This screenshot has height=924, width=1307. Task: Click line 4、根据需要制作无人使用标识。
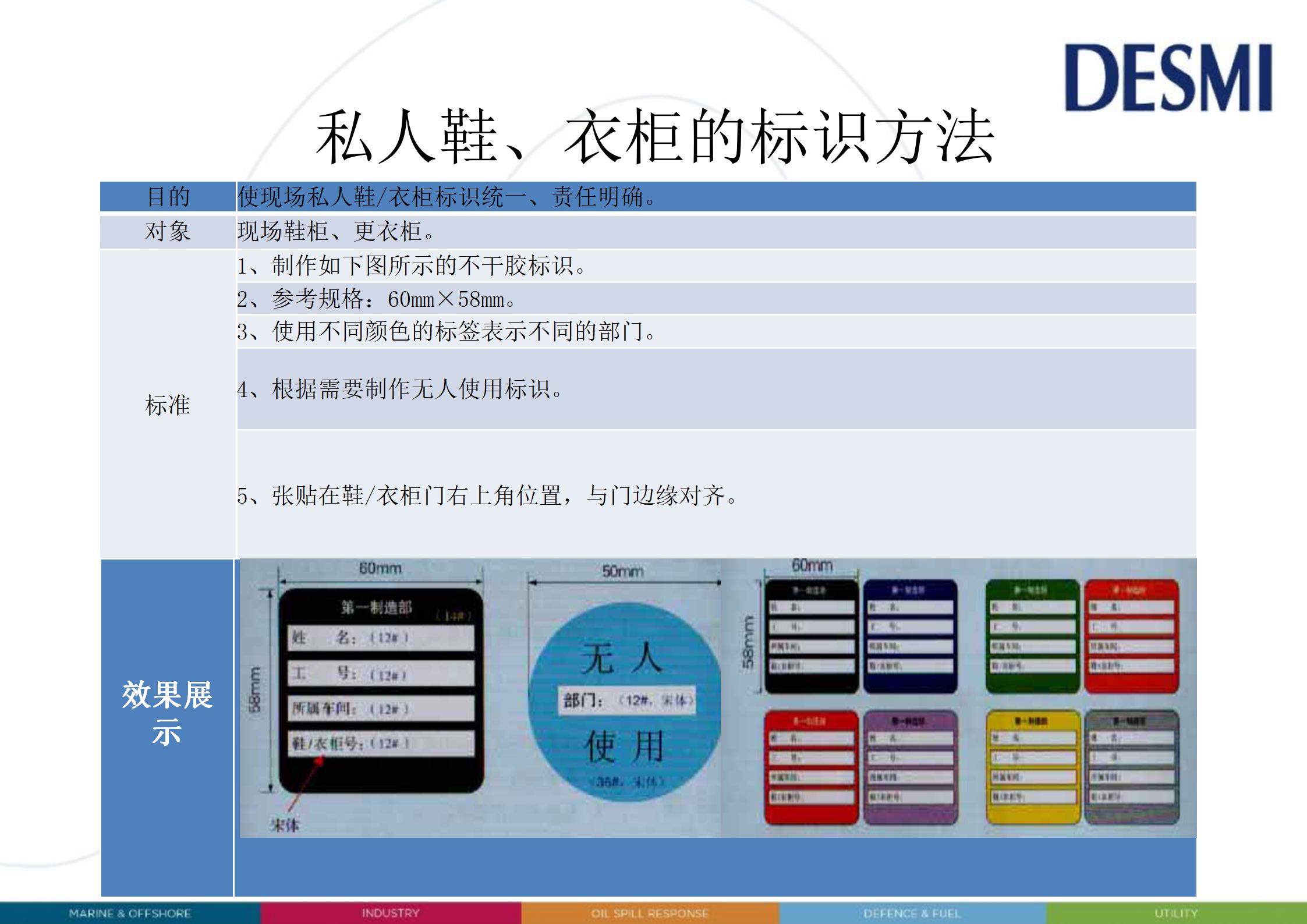(400, 389)
